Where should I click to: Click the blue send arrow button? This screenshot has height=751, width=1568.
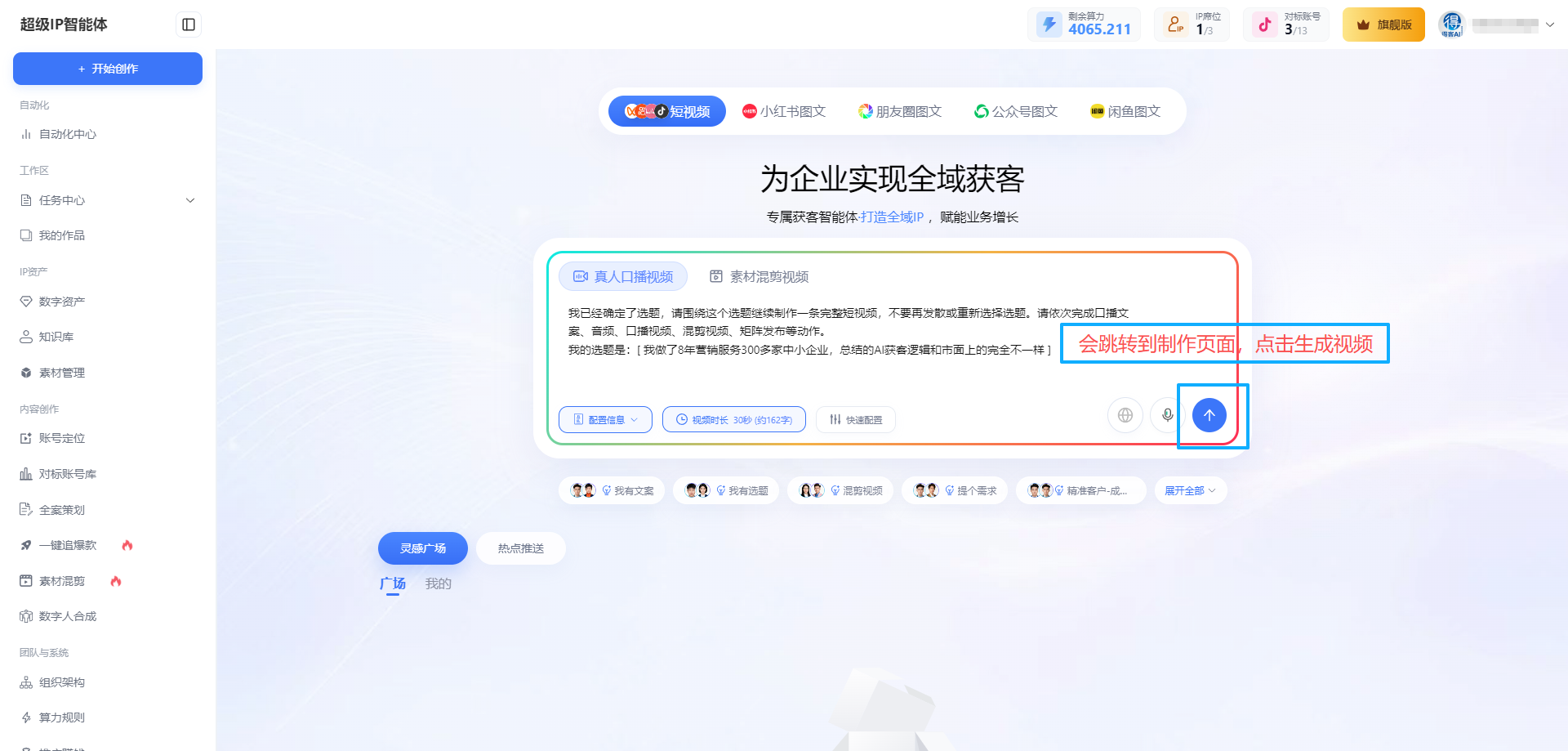[x=1209, y=415]
